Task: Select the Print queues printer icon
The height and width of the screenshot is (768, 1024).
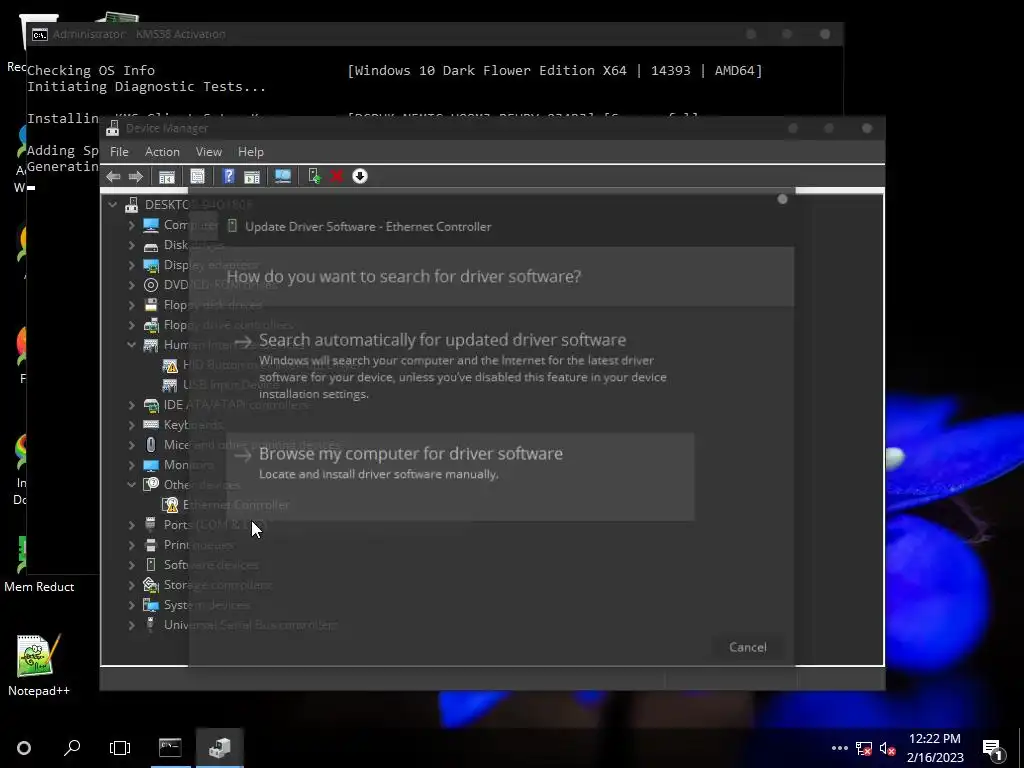Action: coord(151,545)
